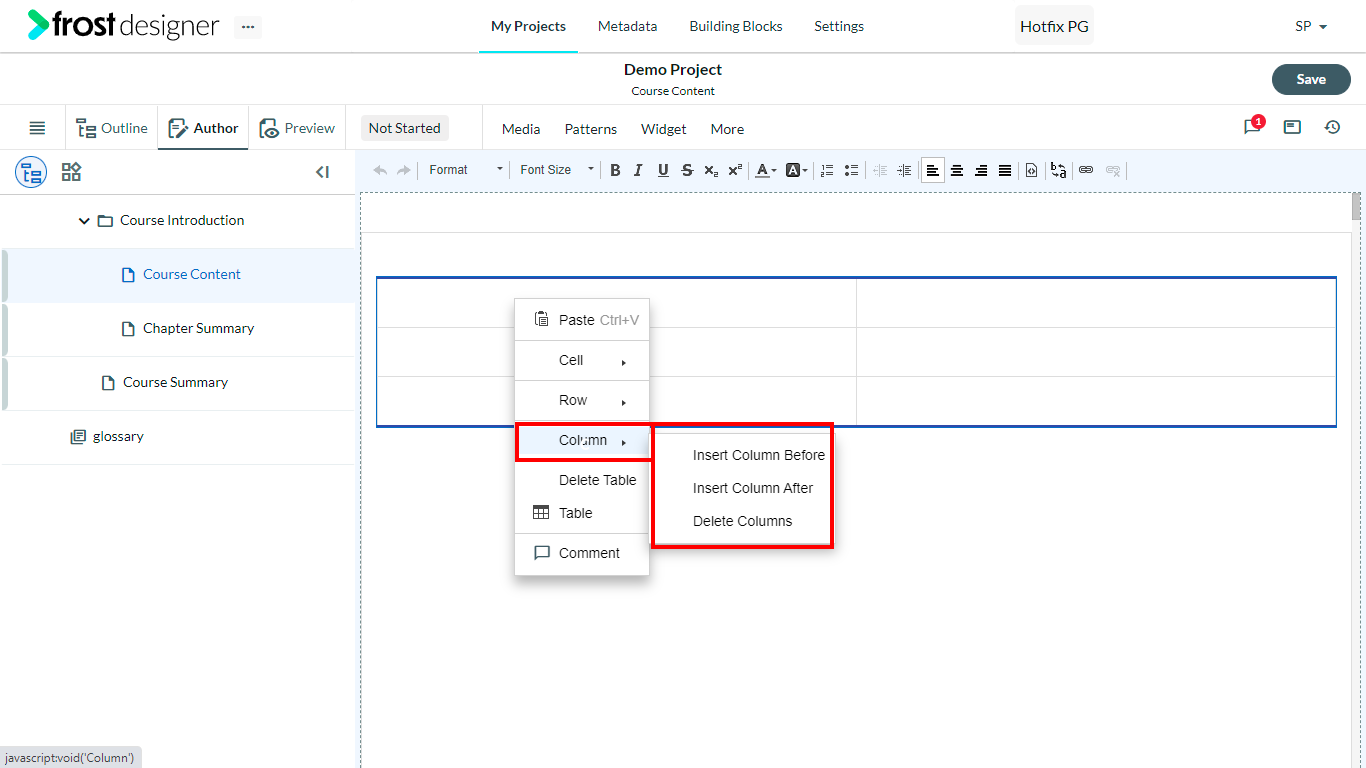Collapse the left sidebar panel
Viewport: 1366px width, 768px height.
pos(322,172)
